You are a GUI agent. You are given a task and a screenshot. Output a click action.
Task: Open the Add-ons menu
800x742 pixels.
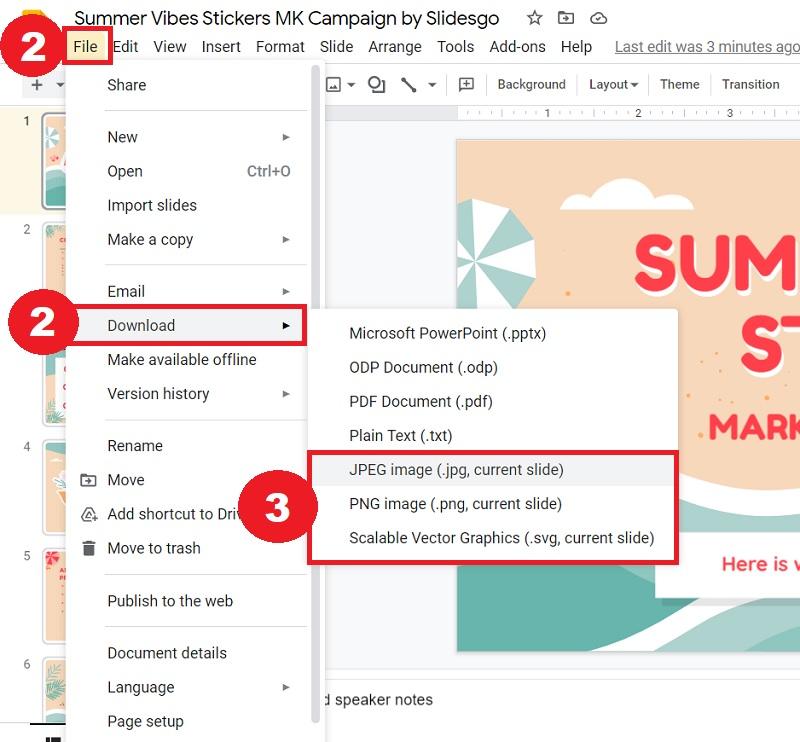point(517,46)
